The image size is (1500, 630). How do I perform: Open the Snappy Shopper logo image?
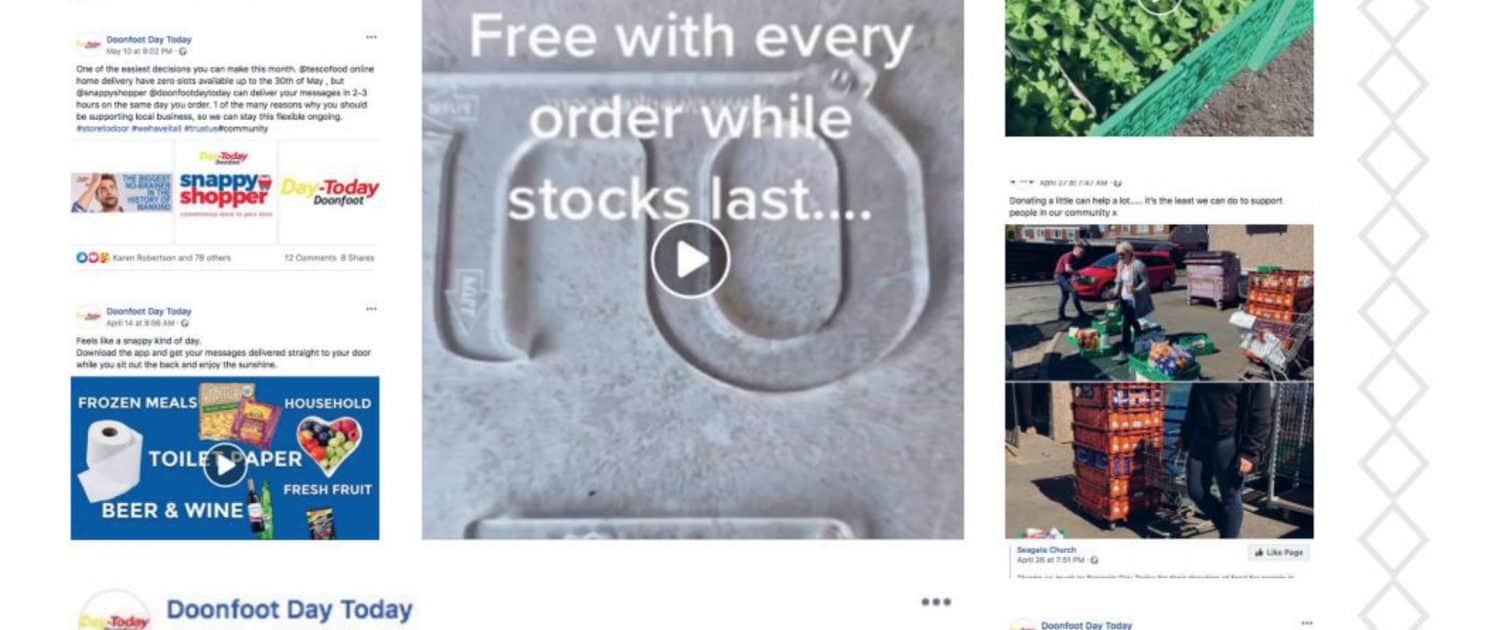[225, 191]
